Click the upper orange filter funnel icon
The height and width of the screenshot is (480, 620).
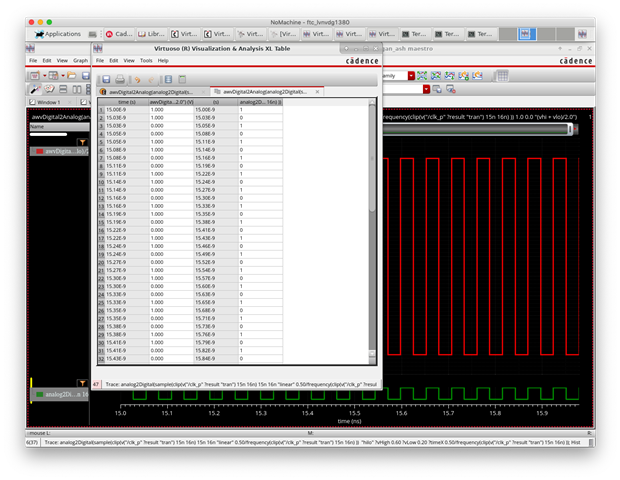pos(82,142)
